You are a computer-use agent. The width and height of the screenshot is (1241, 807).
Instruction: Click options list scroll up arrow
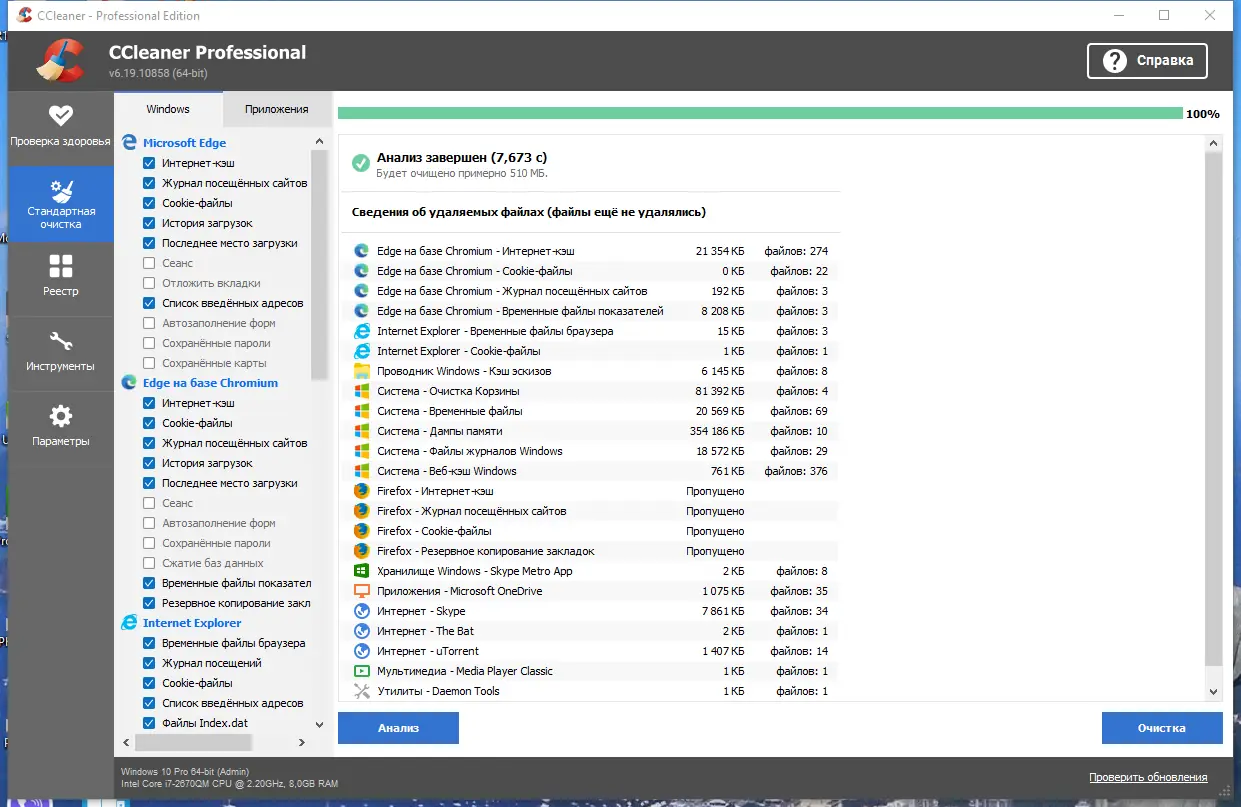pyautogui.click(x=319, y=142)
